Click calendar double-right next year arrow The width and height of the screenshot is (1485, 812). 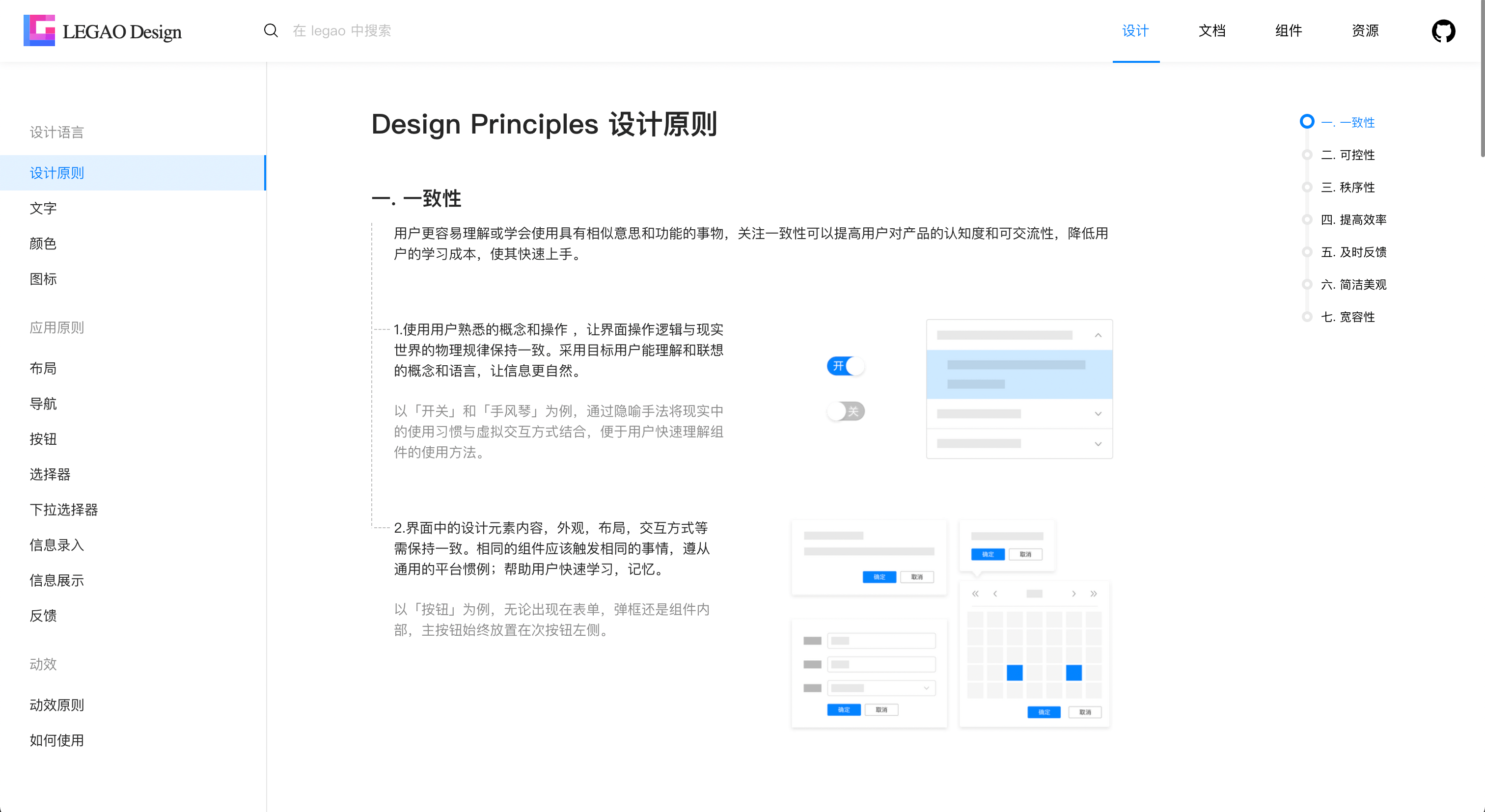[x=1094, y=594]
